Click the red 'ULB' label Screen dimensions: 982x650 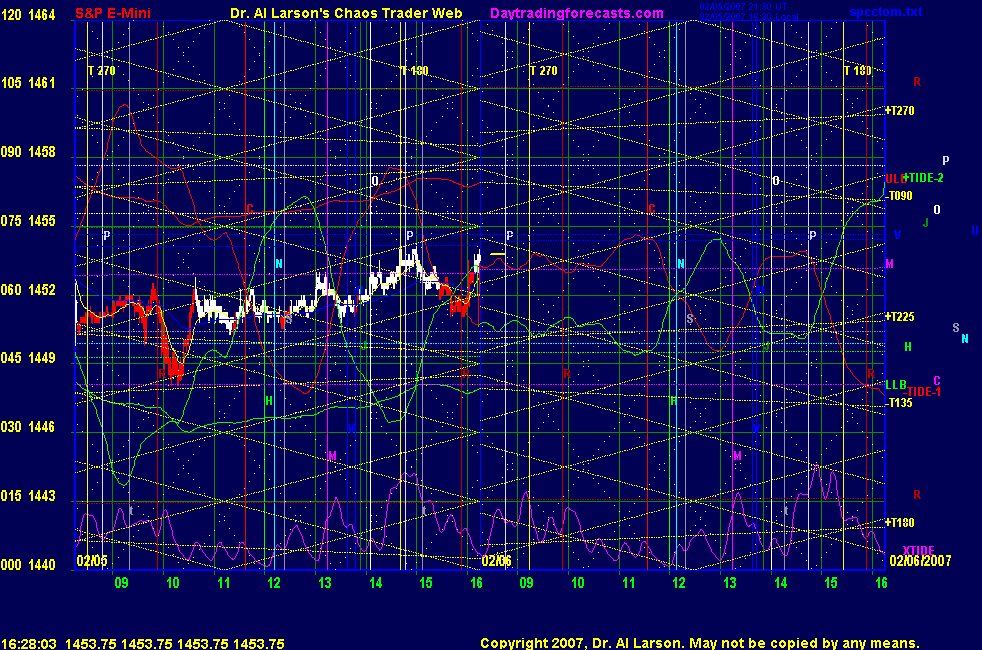[x=895, y=179]
